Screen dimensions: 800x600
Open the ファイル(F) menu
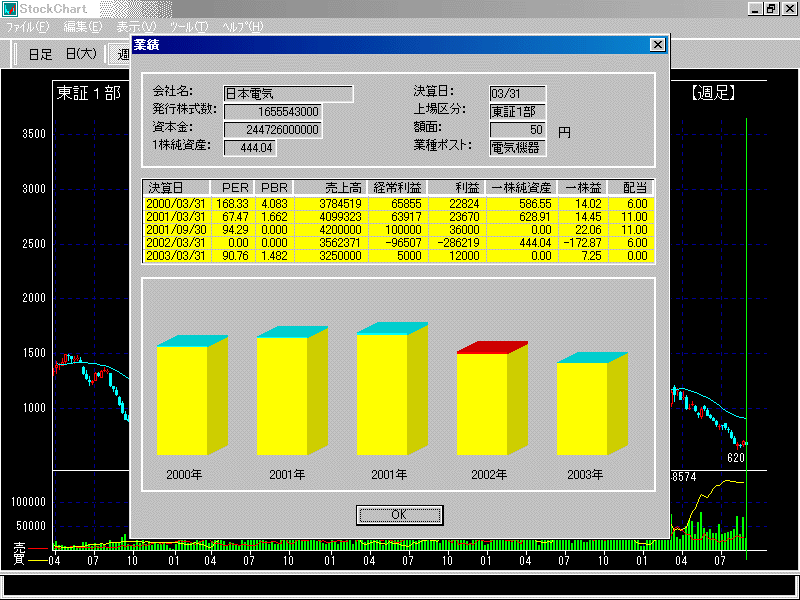(28, 27)
